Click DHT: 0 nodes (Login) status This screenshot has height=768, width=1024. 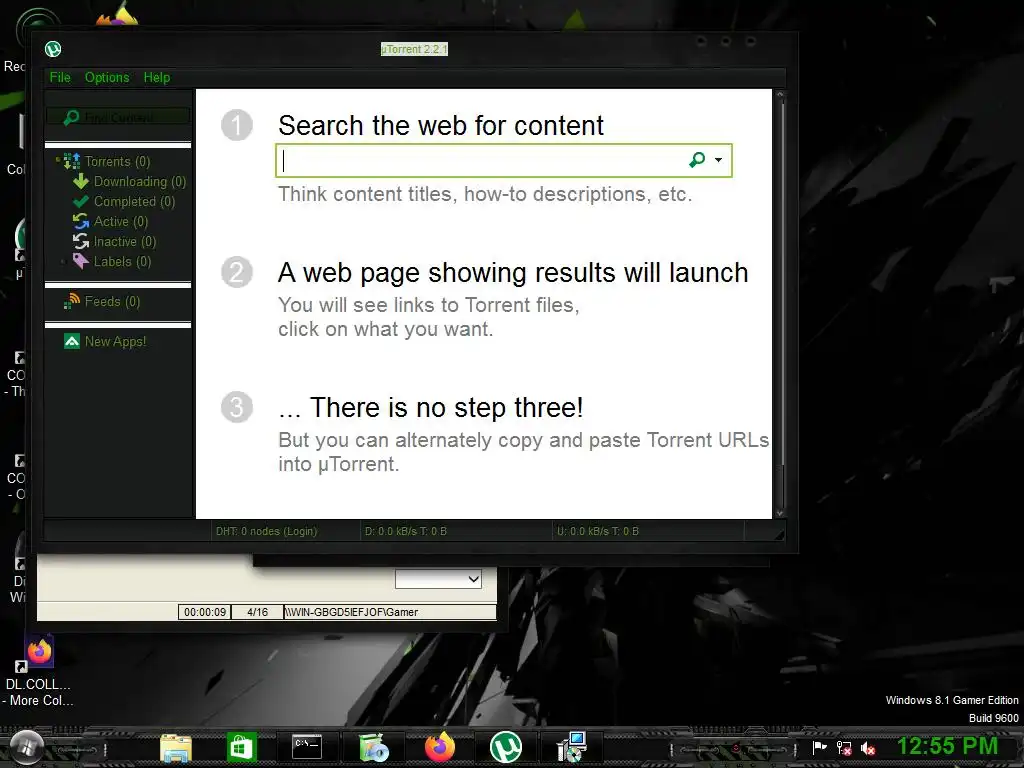pos(266,532)
